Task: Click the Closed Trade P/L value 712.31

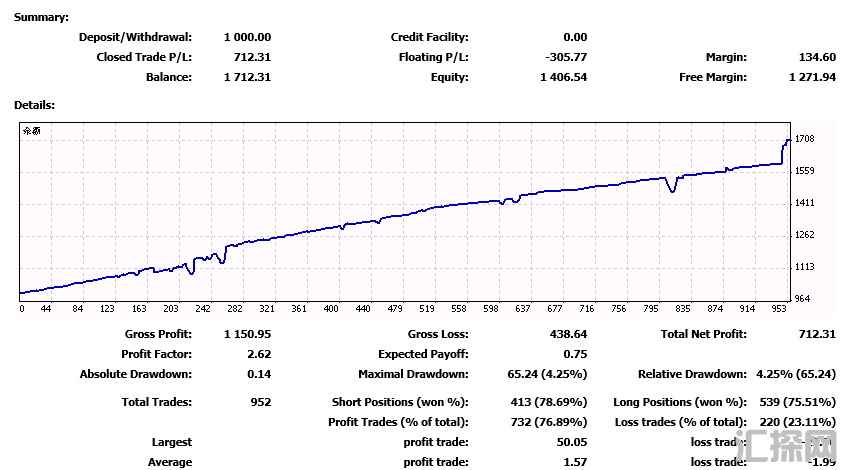Action: tap(252, 57)
